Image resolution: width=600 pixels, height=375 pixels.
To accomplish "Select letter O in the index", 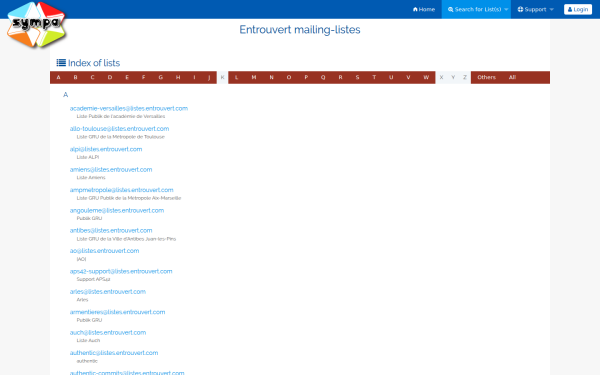I will pyautogui.click(x=289, y=77).
